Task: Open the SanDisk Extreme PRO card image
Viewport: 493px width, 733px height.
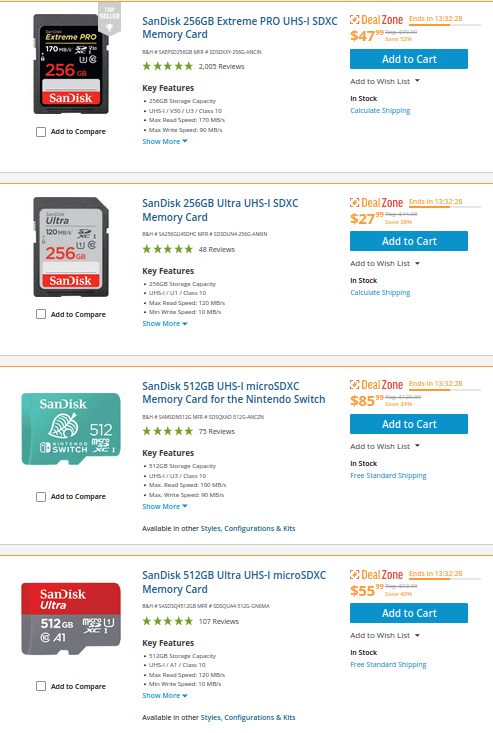Action: click(x=71, y=64)
